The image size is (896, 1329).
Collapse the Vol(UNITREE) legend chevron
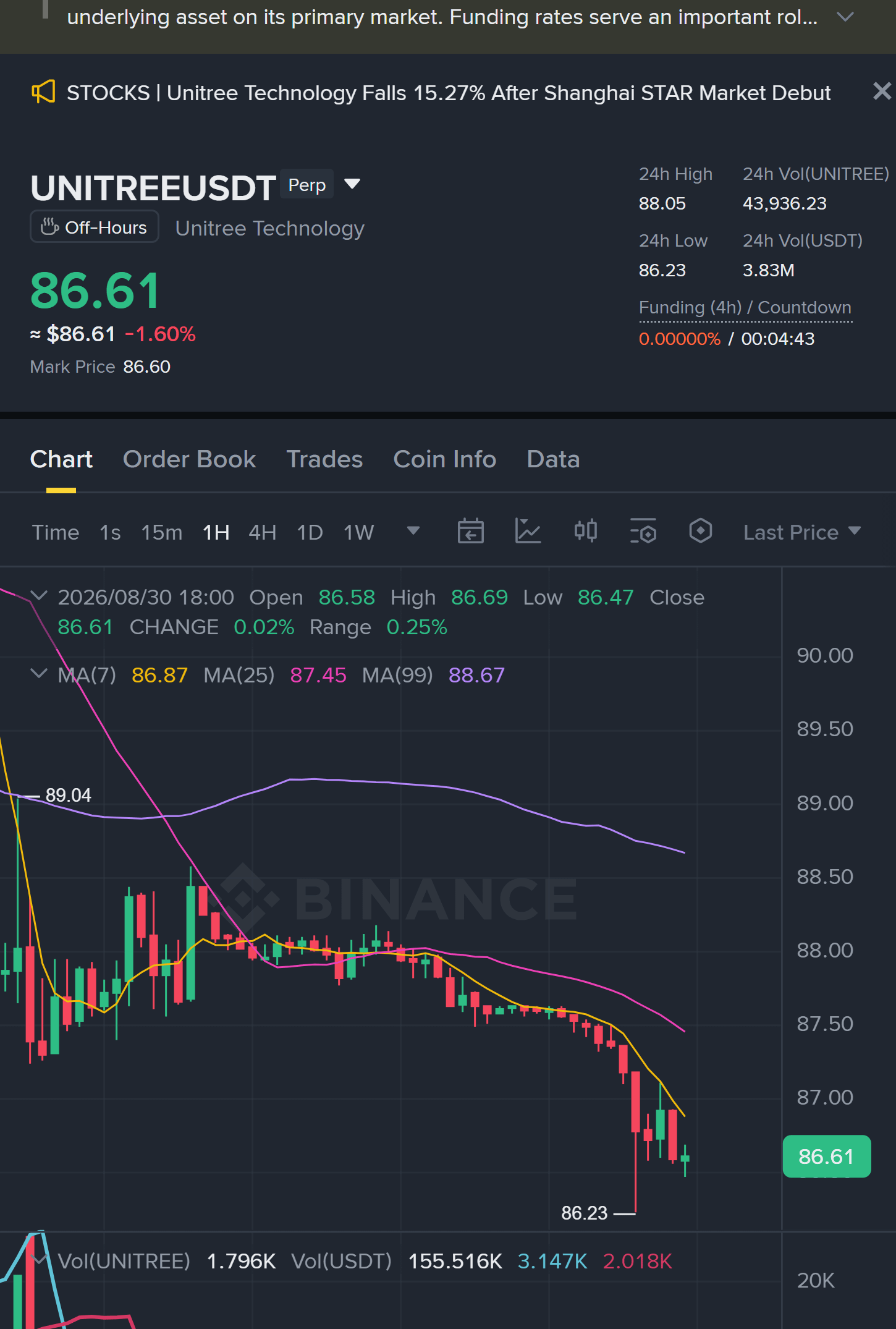point(40,1260)
